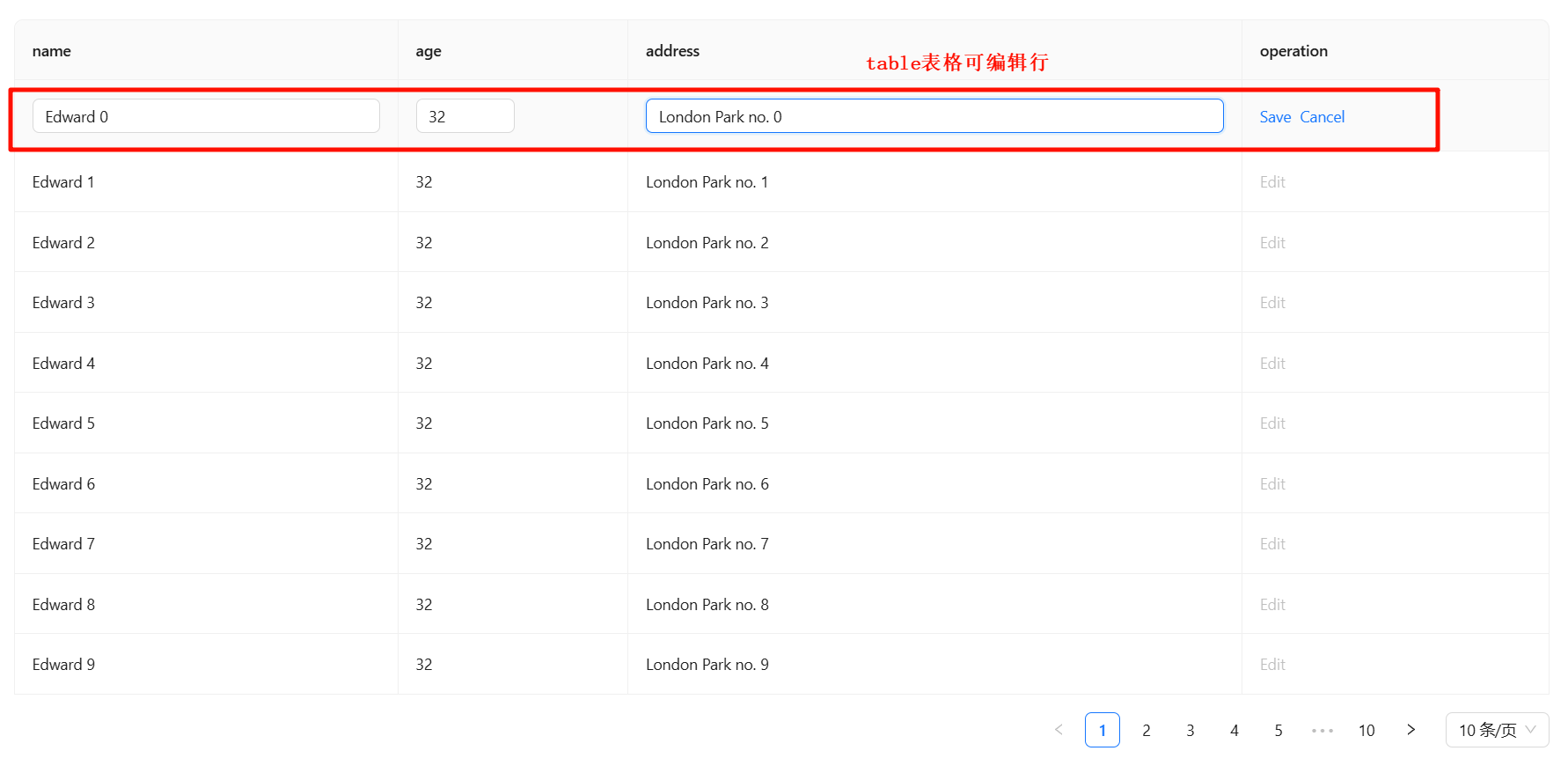Click the name input containing Edward 0

pos(206,116)
